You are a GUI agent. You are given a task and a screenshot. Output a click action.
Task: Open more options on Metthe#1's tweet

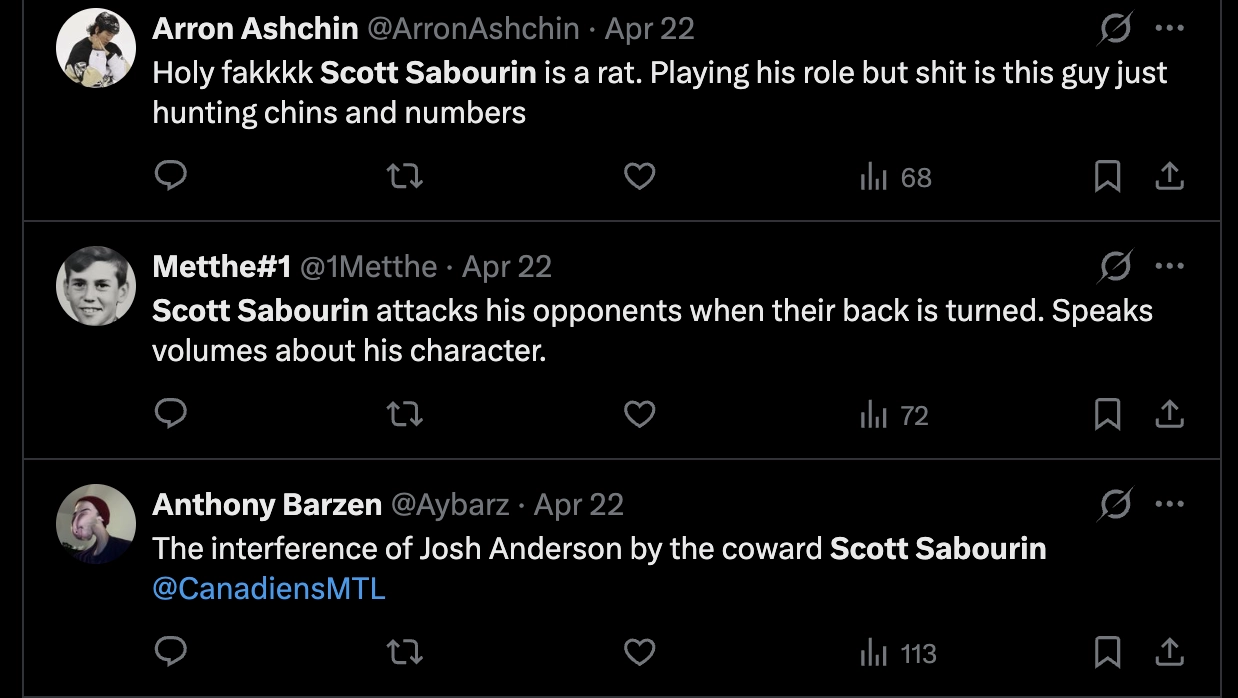pos(1169,266)
